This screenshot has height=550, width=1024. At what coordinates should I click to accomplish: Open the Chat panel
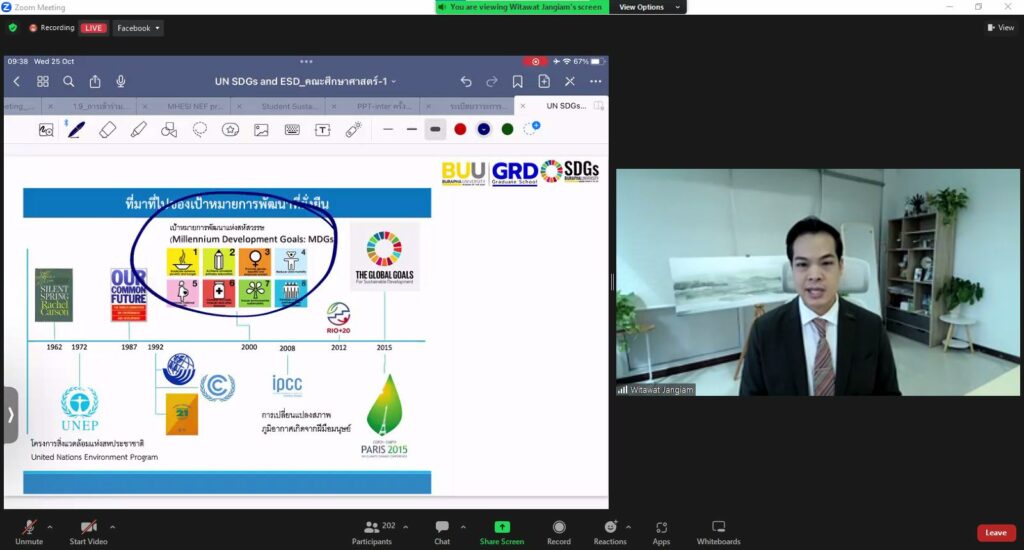point(442,530)
